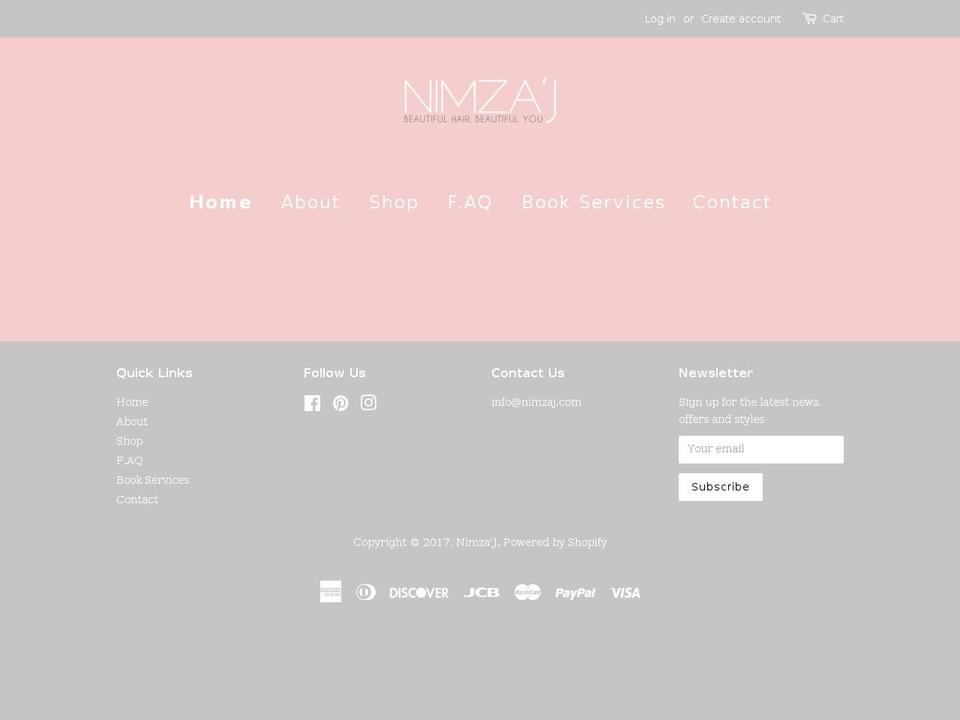Select the JCB payment icon
The width and height of the screenshot is (960, 720).
point(482,591)
